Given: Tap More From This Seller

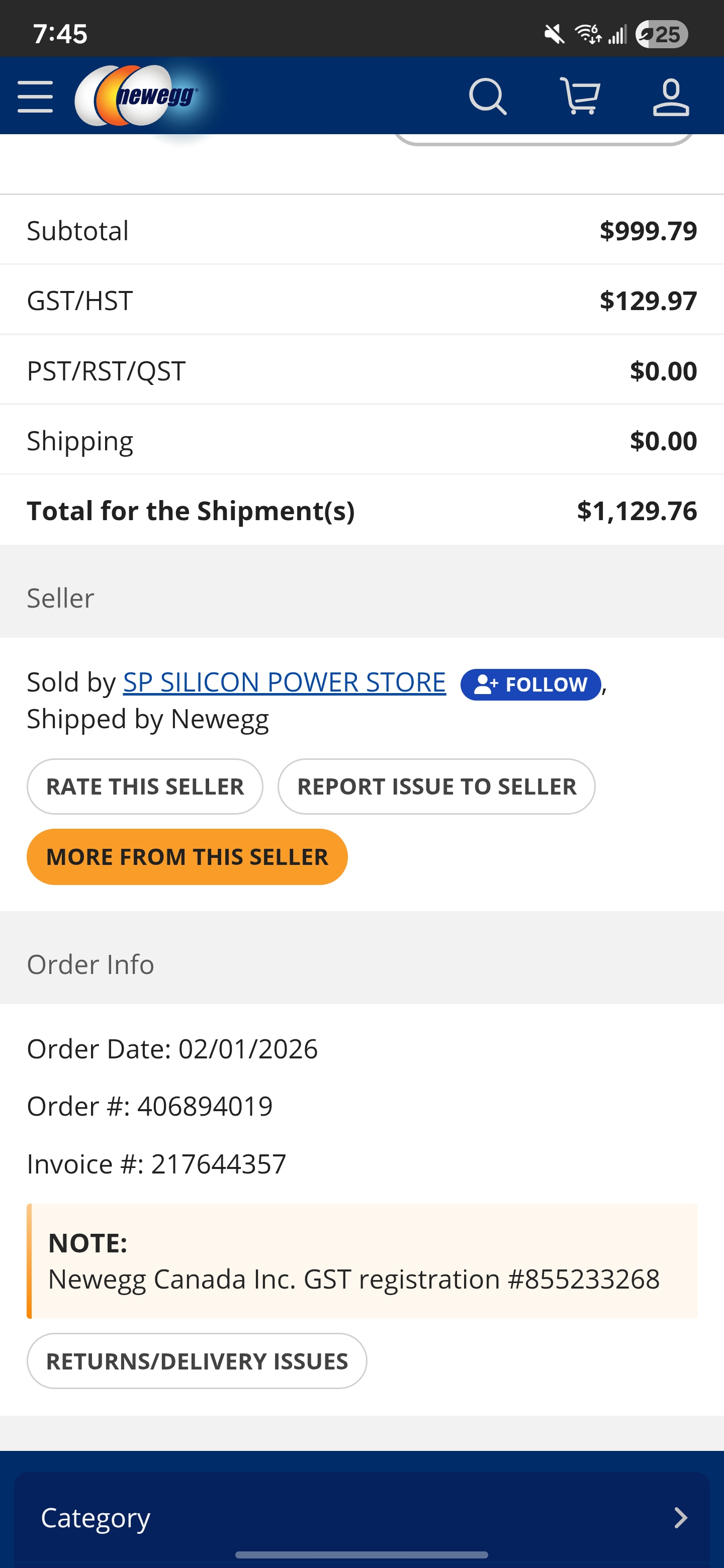Looking at the screenshot, I should click(x=187, y=856).
